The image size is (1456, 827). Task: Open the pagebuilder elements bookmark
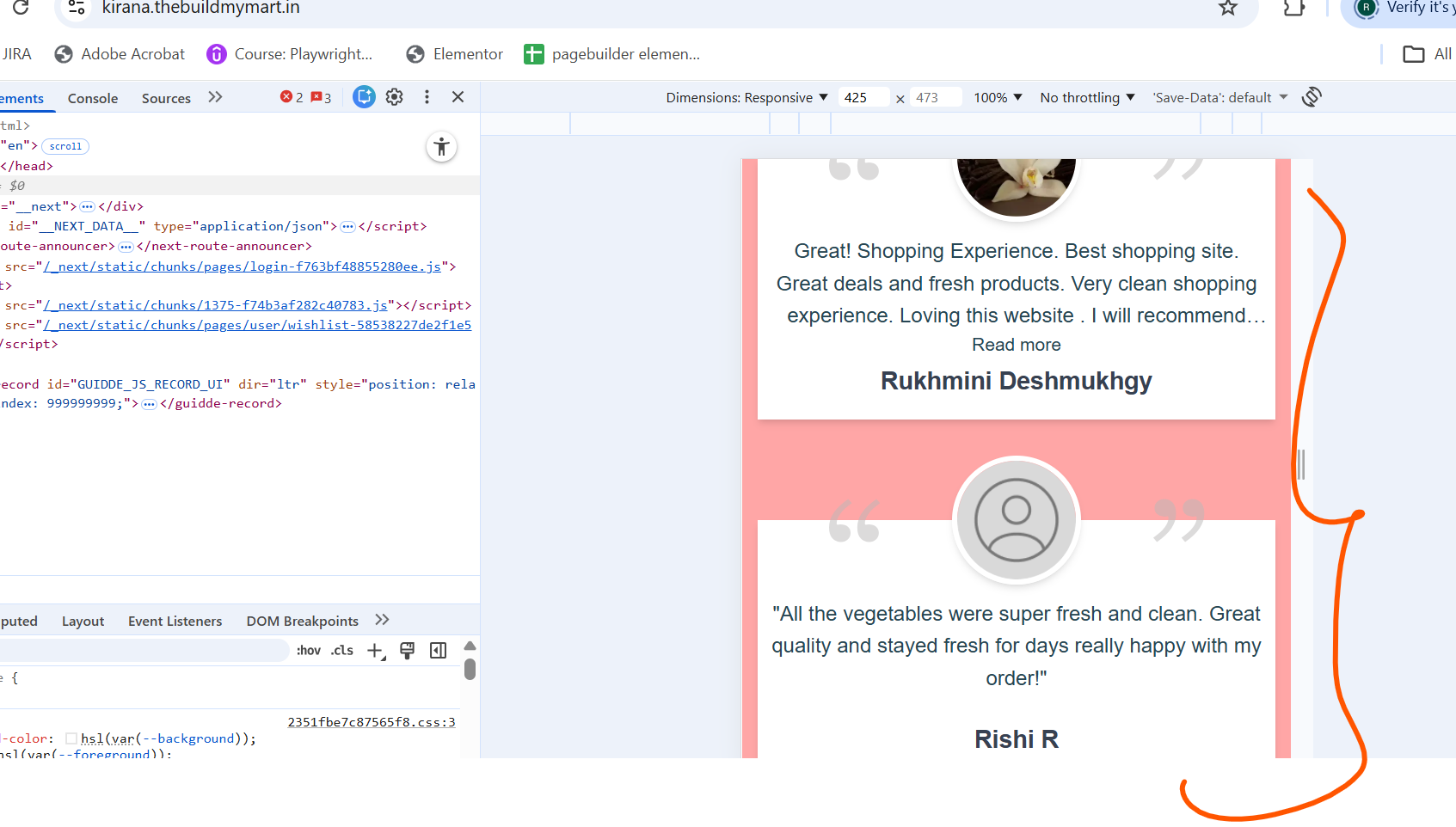pos(612,54)
